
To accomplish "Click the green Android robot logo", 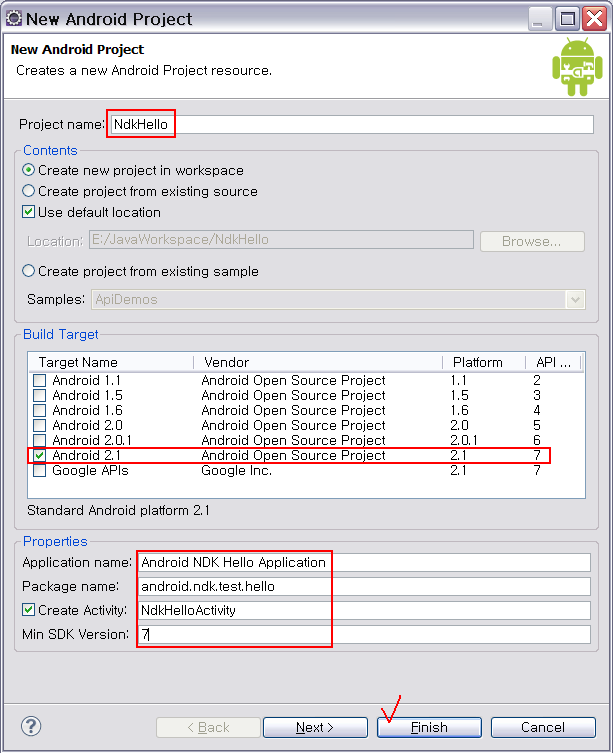I will click(577, 67).
